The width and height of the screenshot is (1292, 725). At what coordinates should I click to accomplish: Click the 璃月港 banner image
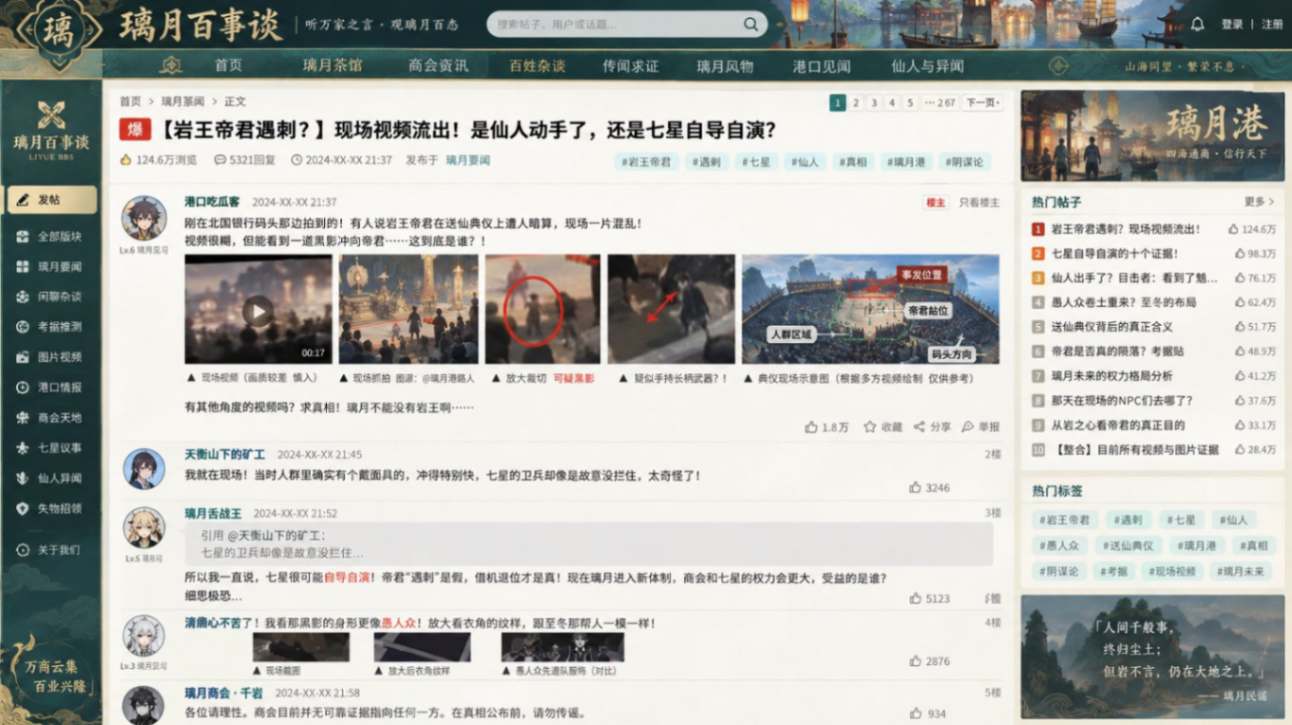pyautogui.click(x=1152, y=136)
